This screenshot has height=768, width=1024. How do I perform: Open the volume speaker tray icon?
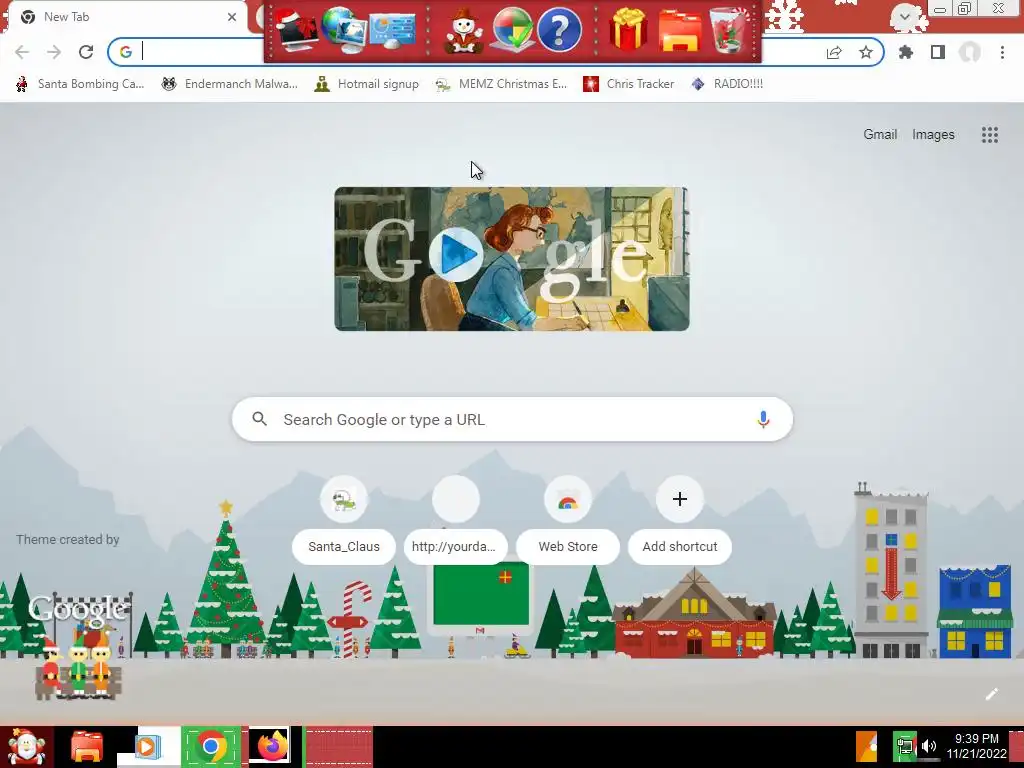coord(929,747)
